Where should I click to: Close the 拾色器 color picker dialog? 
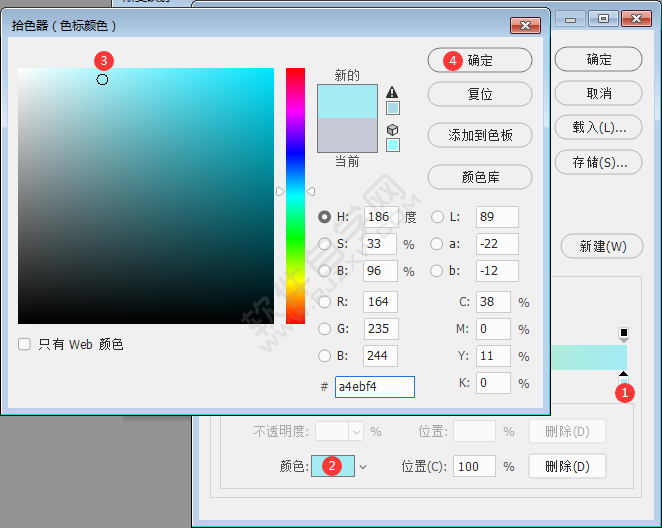click(525, 24)
